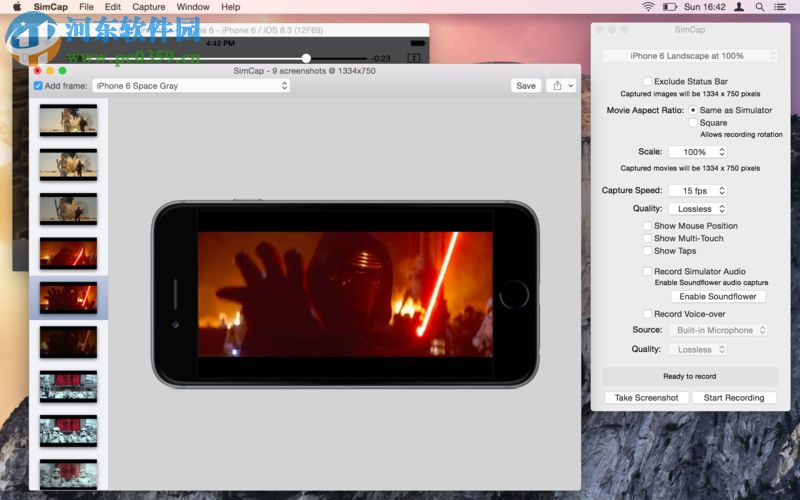Viewport: 800px width, 500px height.
Task: Select Square movie aspect ratio
Action: pos(693,122)
